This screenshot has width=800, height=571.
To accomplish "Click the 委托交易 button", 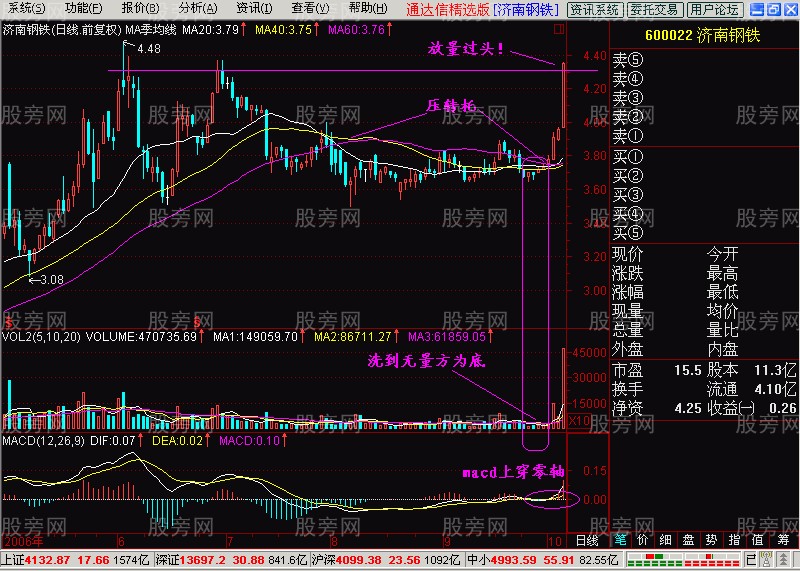I will [x=655, y=9].
